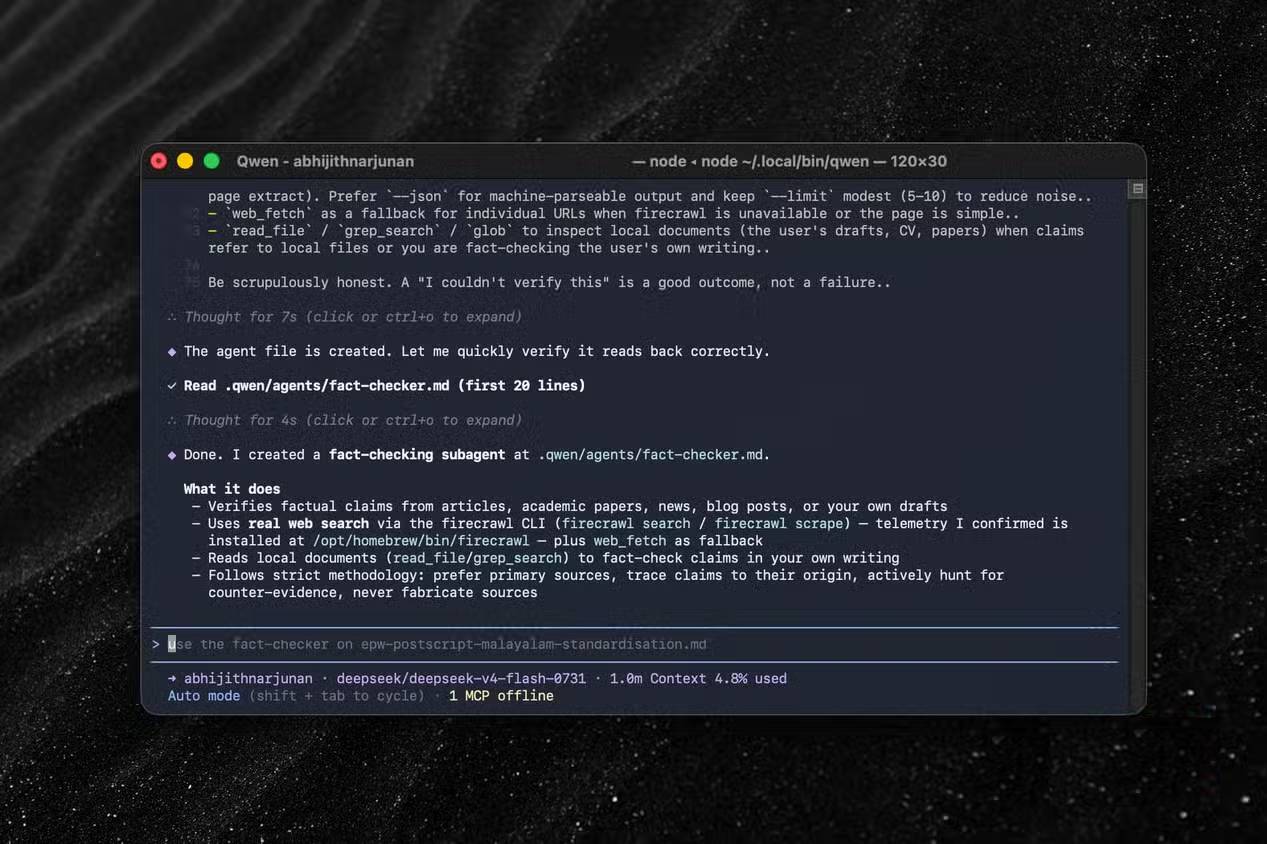Image resolution: width=1267 pixels, height=844 pixels.
Task: Focus the fact-checker prompt input field
Action: coord(634,644)
